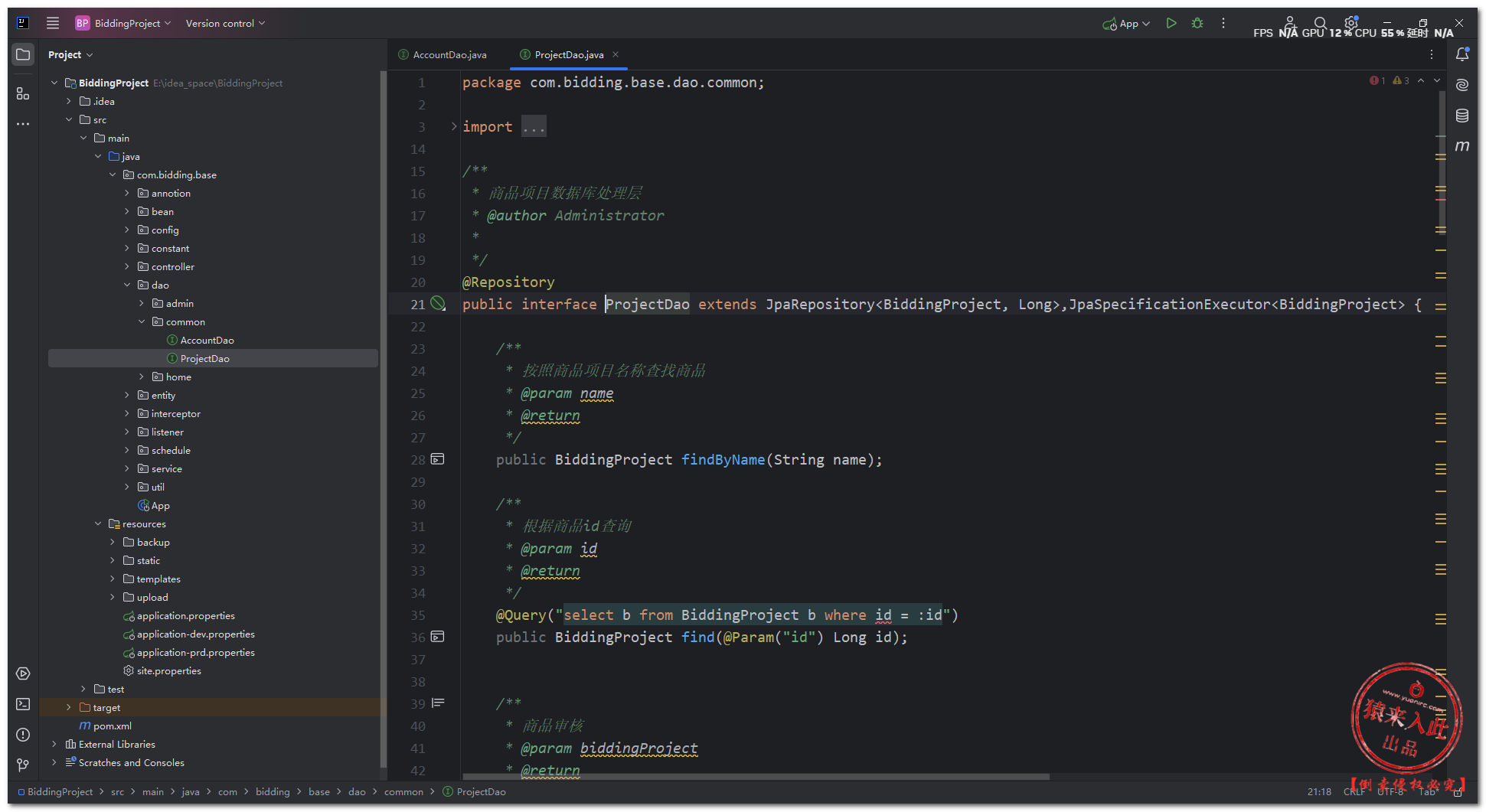1486x812 pixels.
Task: Collapse the dao package folder
Action: tap(127, 285)
